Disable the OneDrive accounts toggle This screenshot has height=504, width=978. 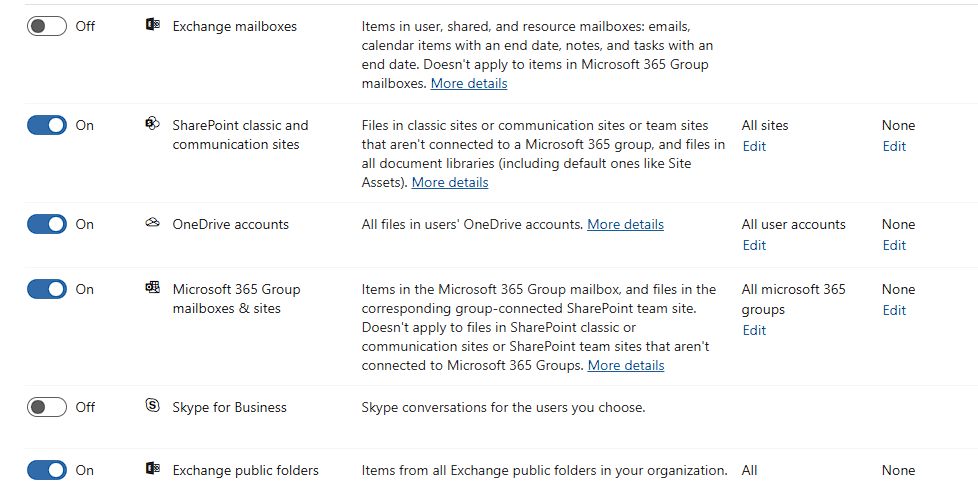pyautogui.click(x=47, y=225)
